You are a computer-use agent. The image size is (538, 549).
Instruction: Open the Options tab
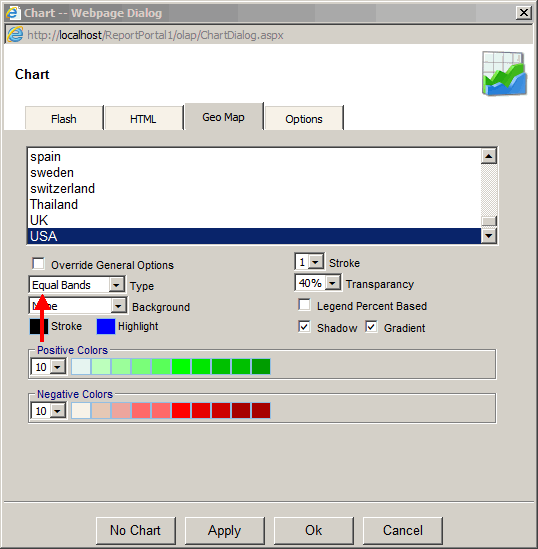click(303, 119)
